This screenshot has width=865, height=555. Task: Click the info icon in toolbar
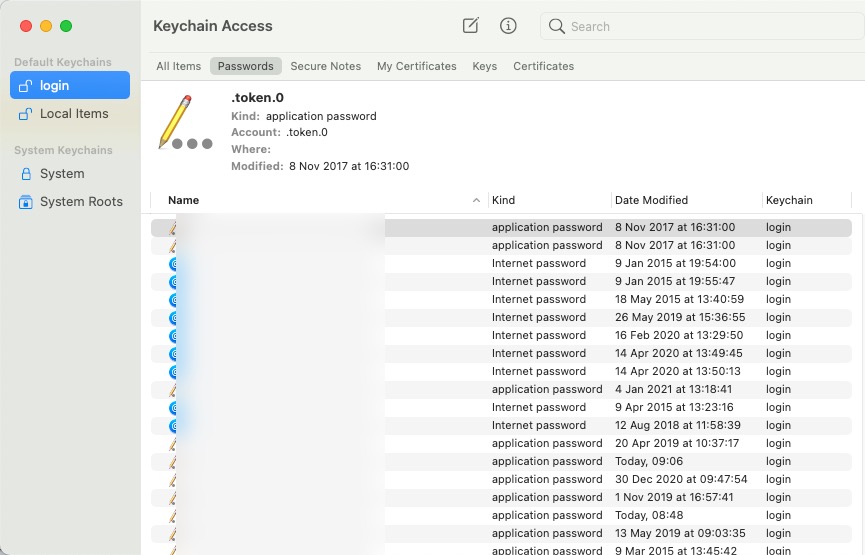(x=508, y=26)
